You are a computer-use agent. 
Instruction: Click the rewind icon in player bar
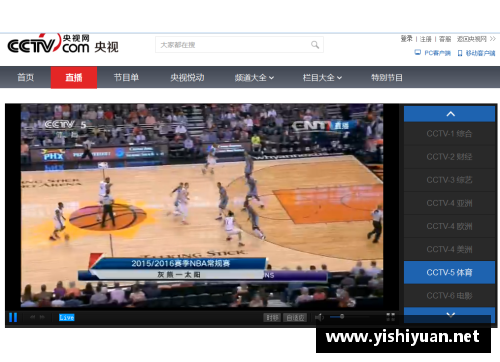(33, 317)
